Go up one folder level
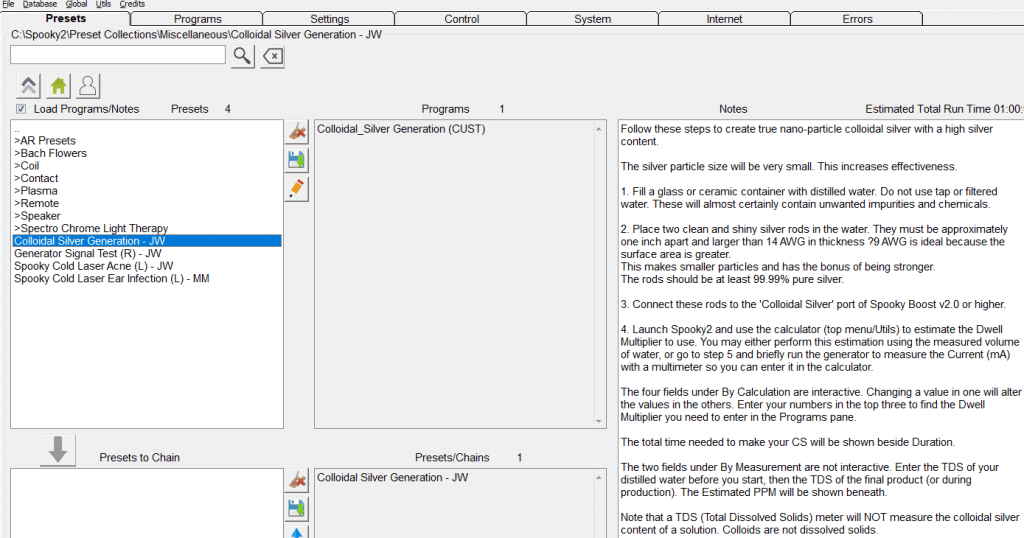 28,86
